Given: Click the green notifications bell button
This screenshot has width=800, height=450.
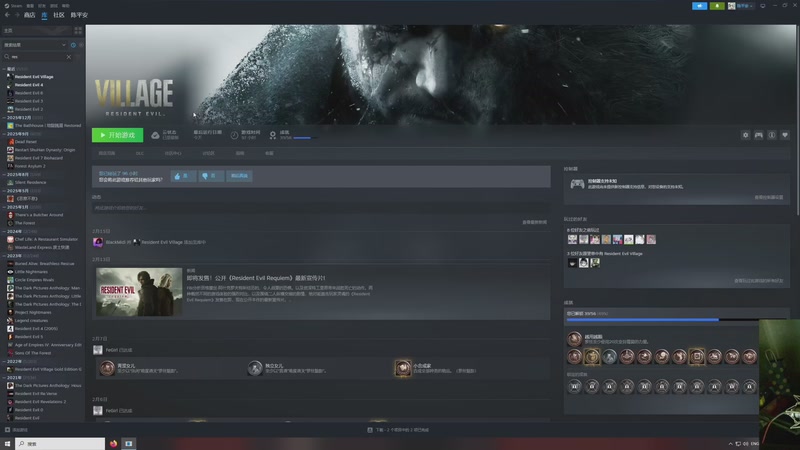Looking at the screenshot, I should 717,6.
